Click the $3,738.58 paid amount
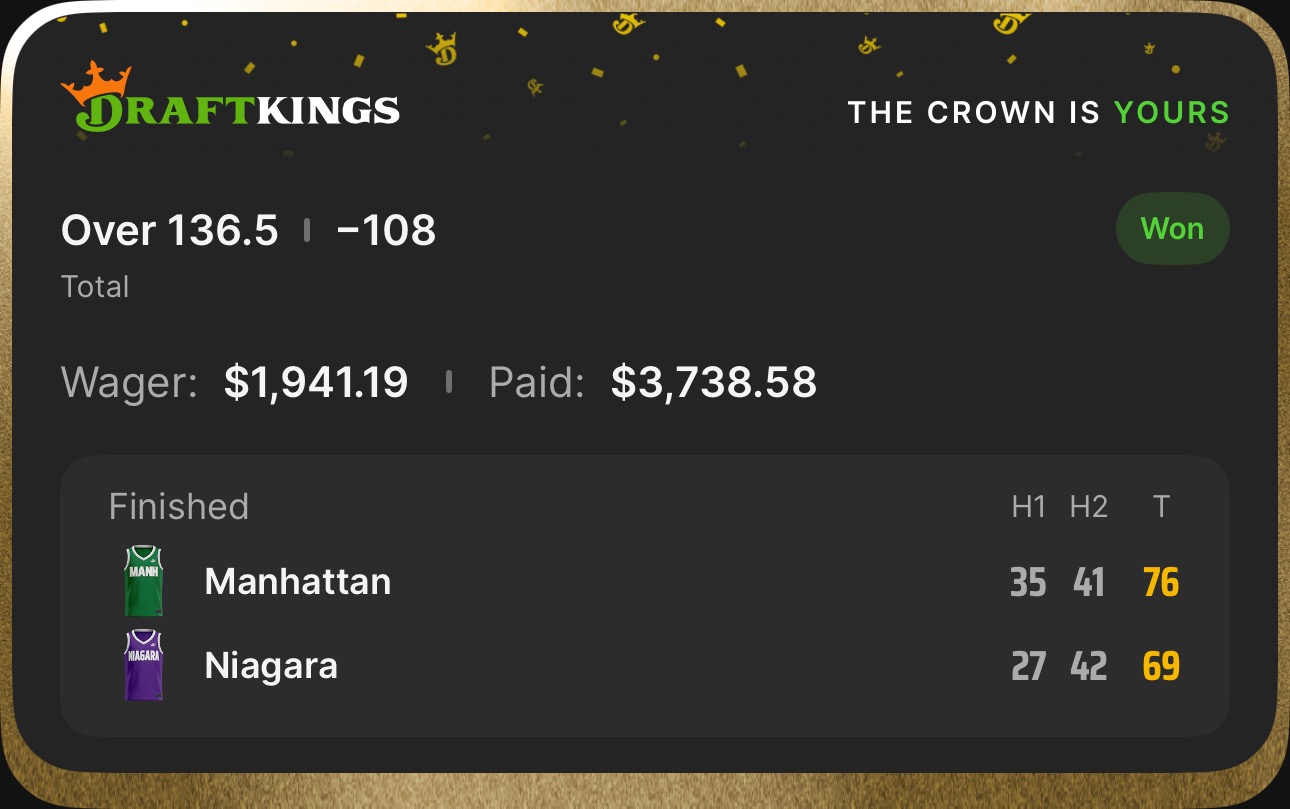The height and width of the screenshot is (809, 1290). click(x=713, y=382)
